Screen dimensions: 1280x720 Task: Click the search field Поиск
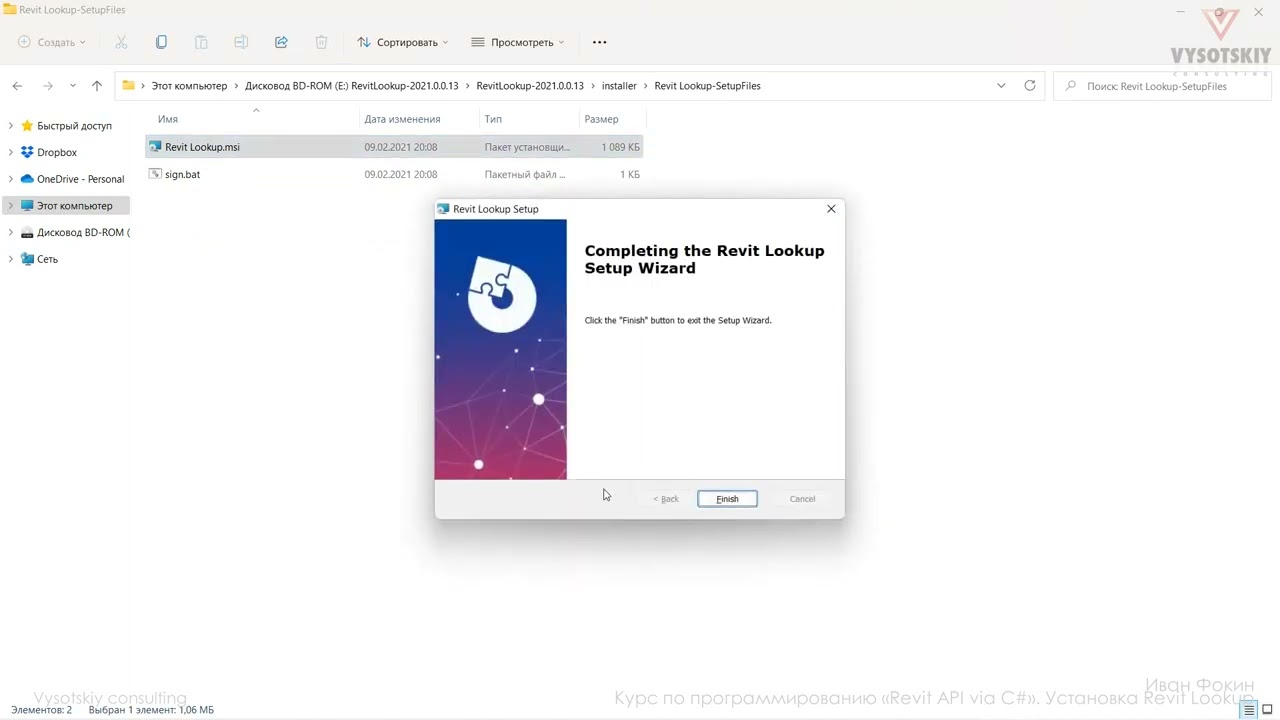[x=1160, y=86]
